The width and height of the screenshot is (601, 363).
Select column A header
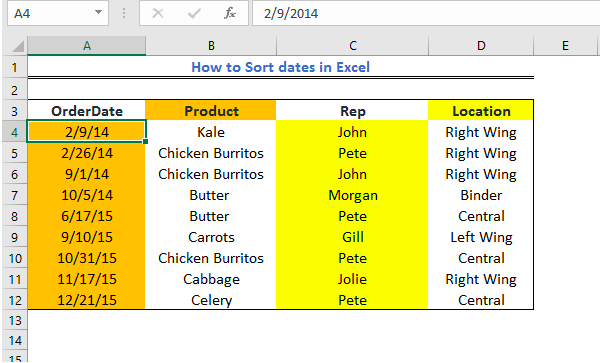pyautogui.click(x=87, y=46)
